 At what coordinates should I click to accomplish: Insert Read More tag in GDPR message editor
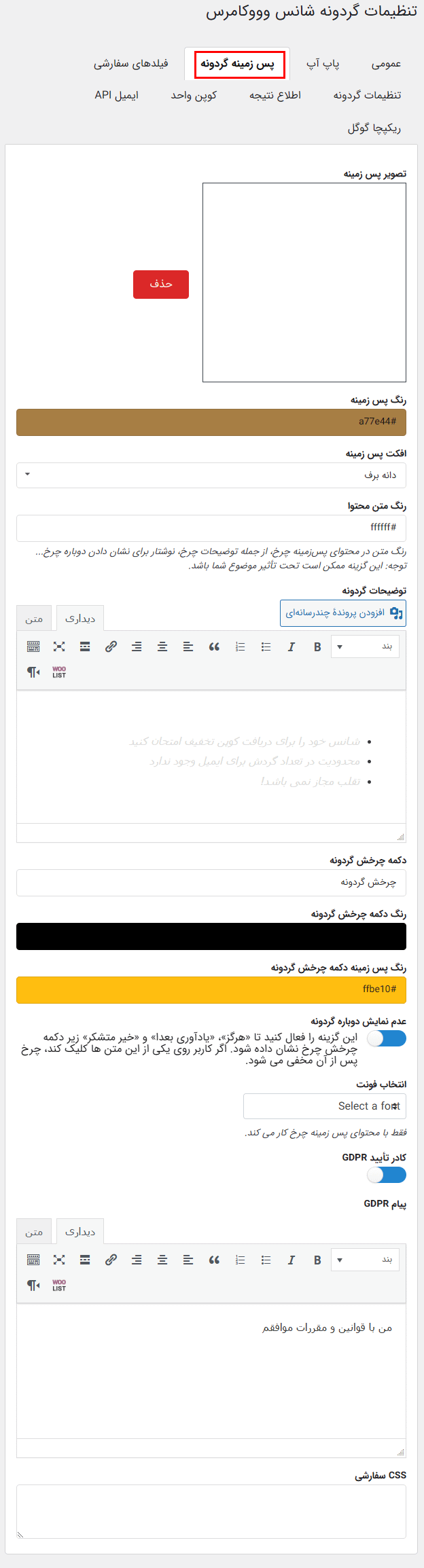(85, 1260)
